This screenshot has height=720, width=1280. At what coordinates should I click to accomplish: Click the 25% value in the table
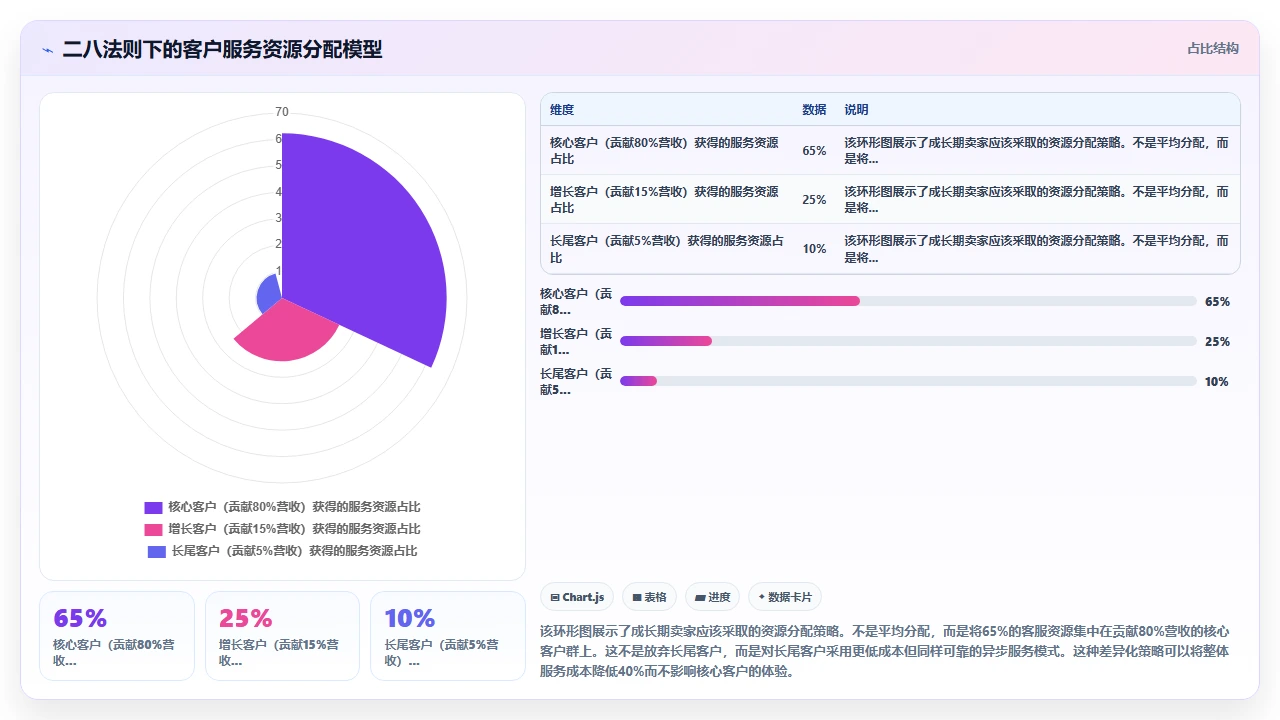coord(814,200)
